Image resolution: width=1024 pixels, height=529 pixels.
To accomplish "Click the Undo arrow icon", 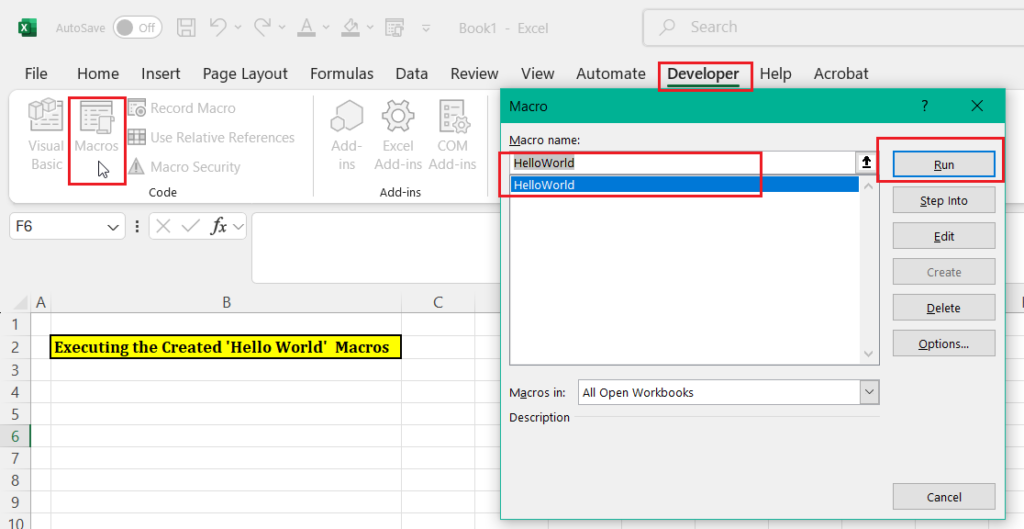I will click(218, 28).
